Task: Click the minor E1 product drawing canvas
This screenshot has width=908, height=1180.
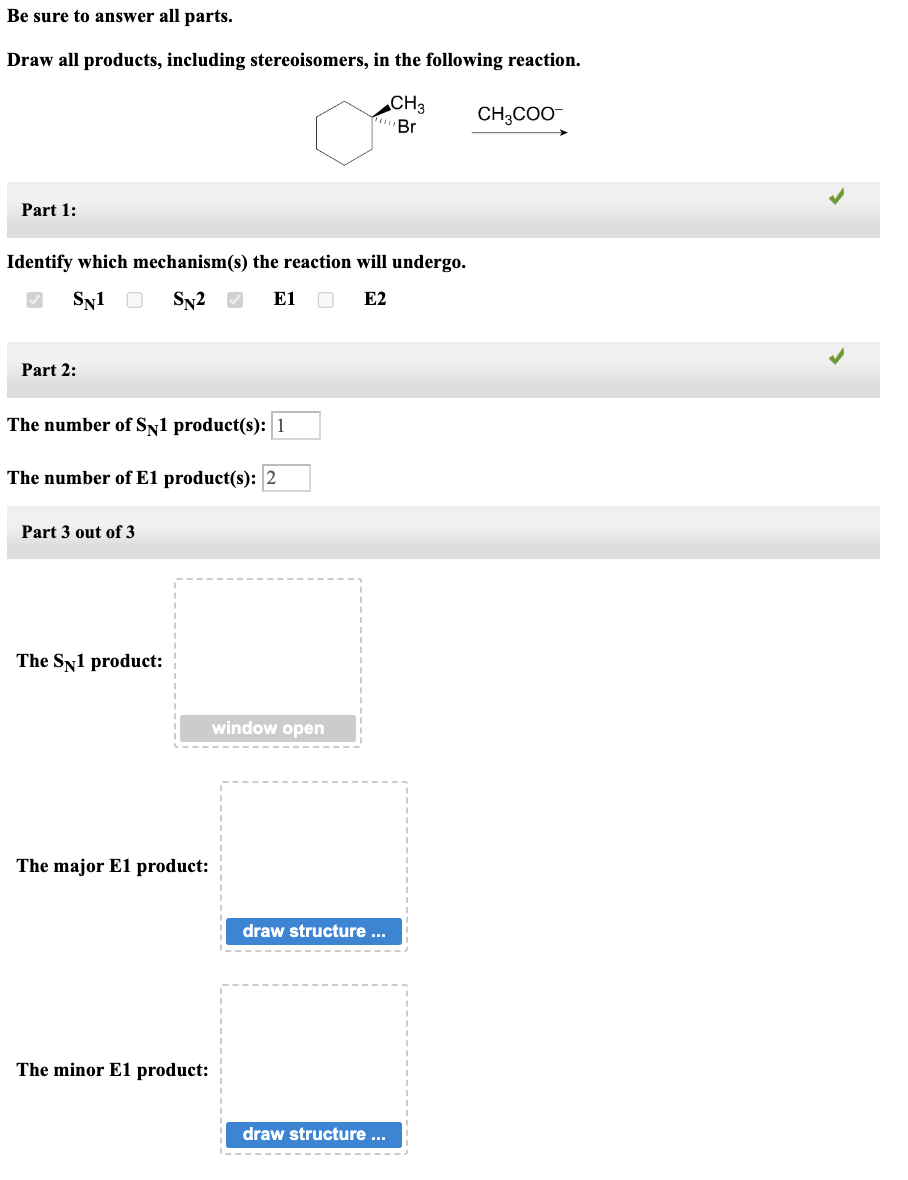Action: click(314, 1060)
